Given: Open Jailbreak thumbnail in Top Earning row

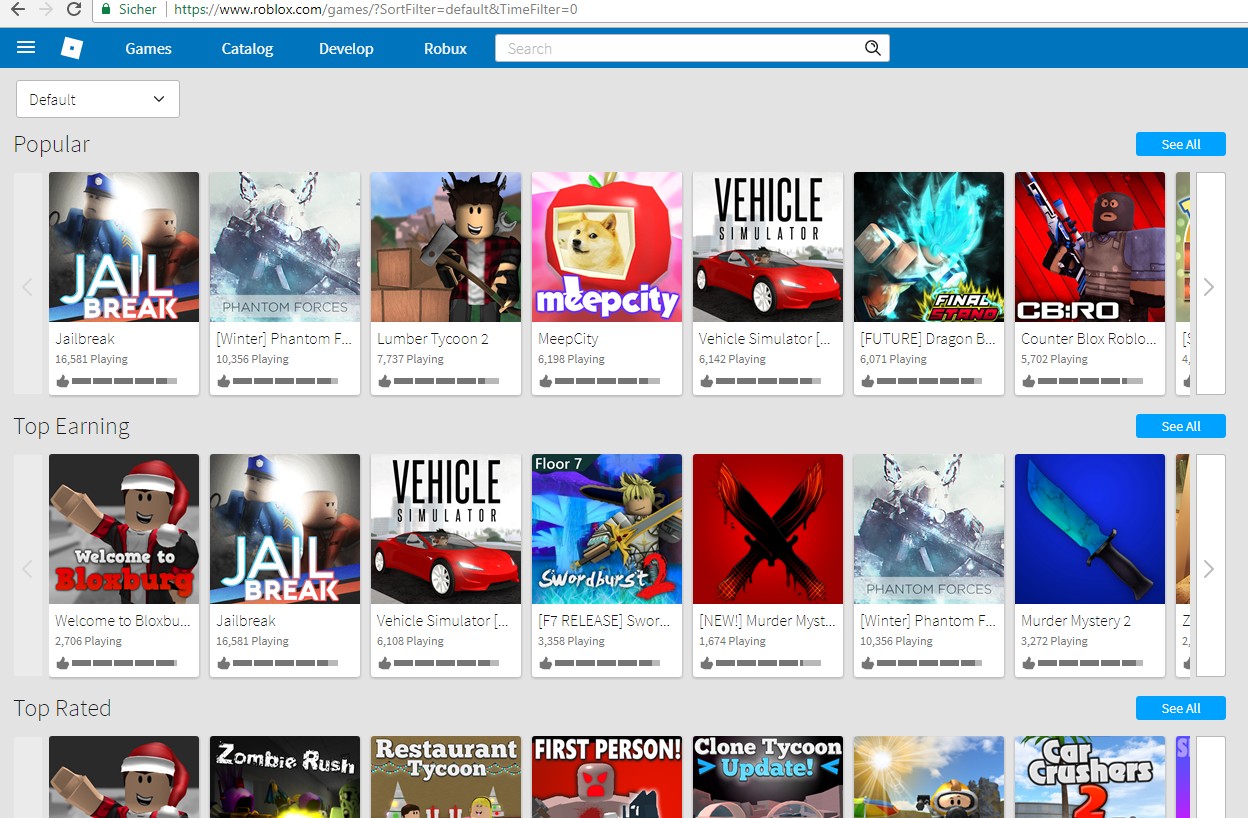Looking at the screenshot, I should point(285,529).
